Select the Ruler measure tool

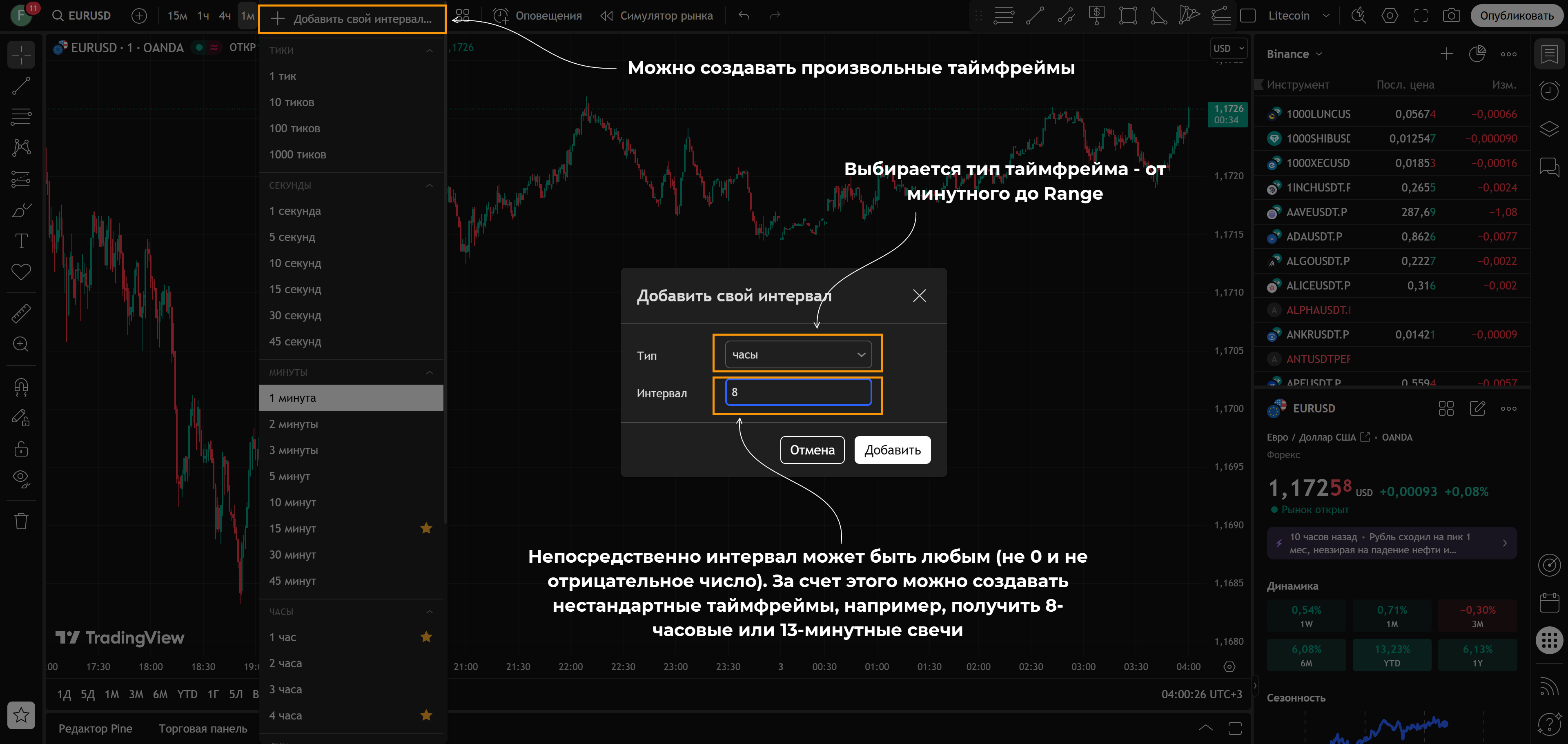click(x=21, y=314)
